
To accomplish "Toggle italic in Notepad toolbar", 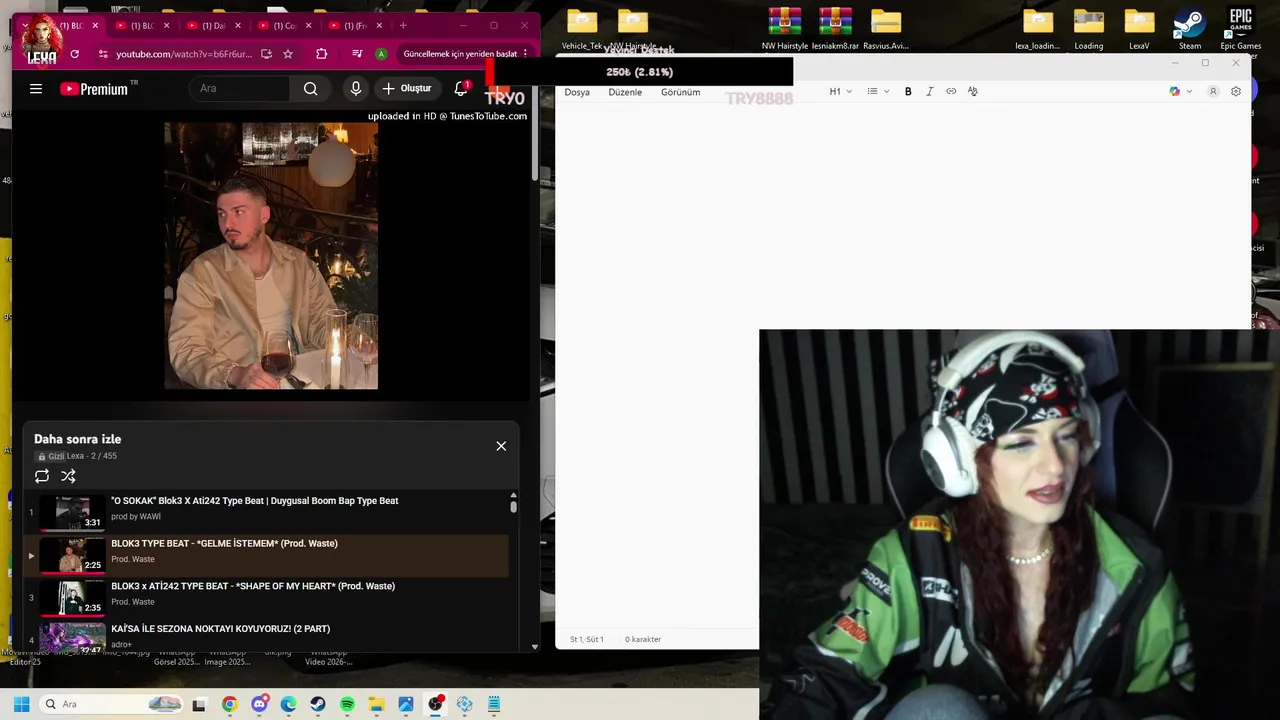I will pos(929,91).
